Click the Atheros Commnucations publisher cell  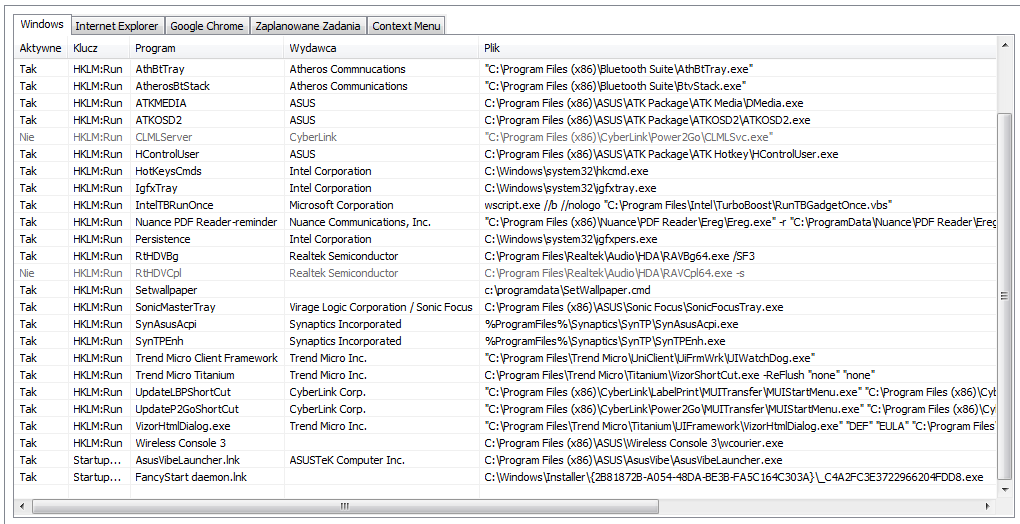[347, 69]
